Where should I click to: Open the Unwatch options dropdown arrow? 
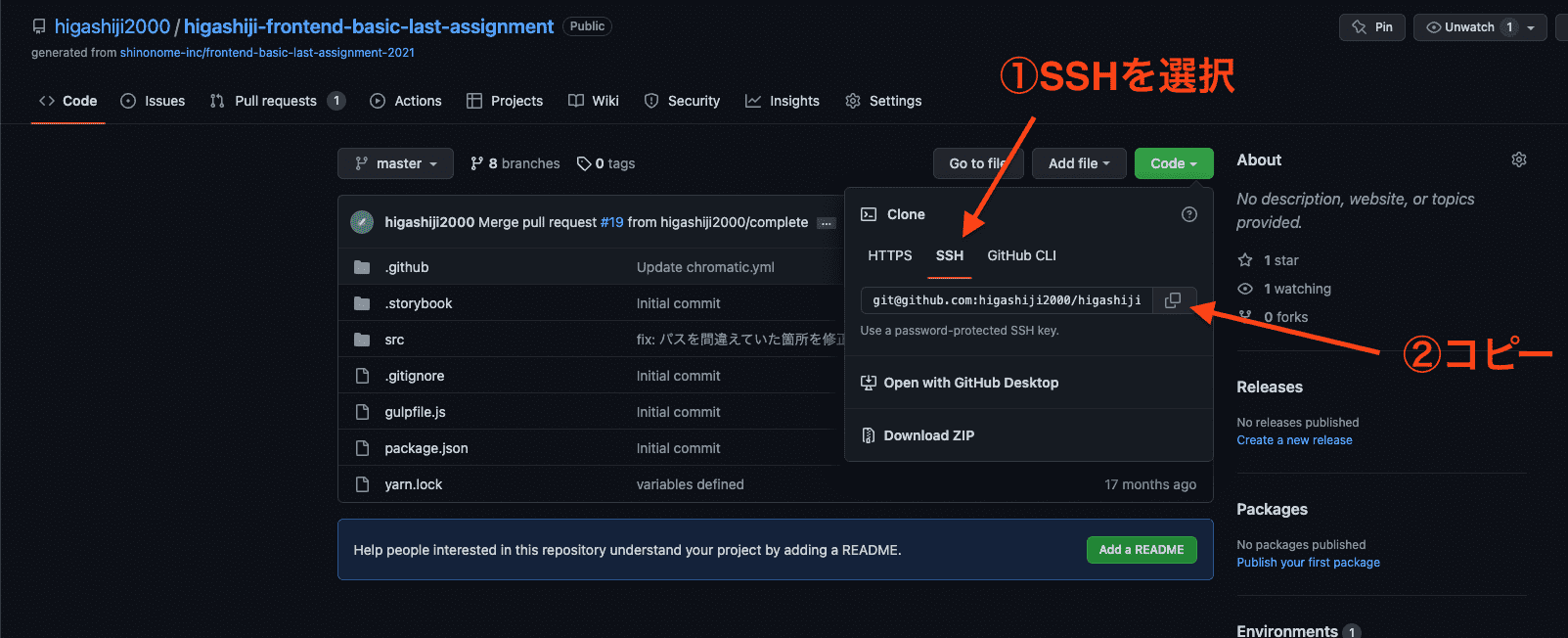[1531, 27]
